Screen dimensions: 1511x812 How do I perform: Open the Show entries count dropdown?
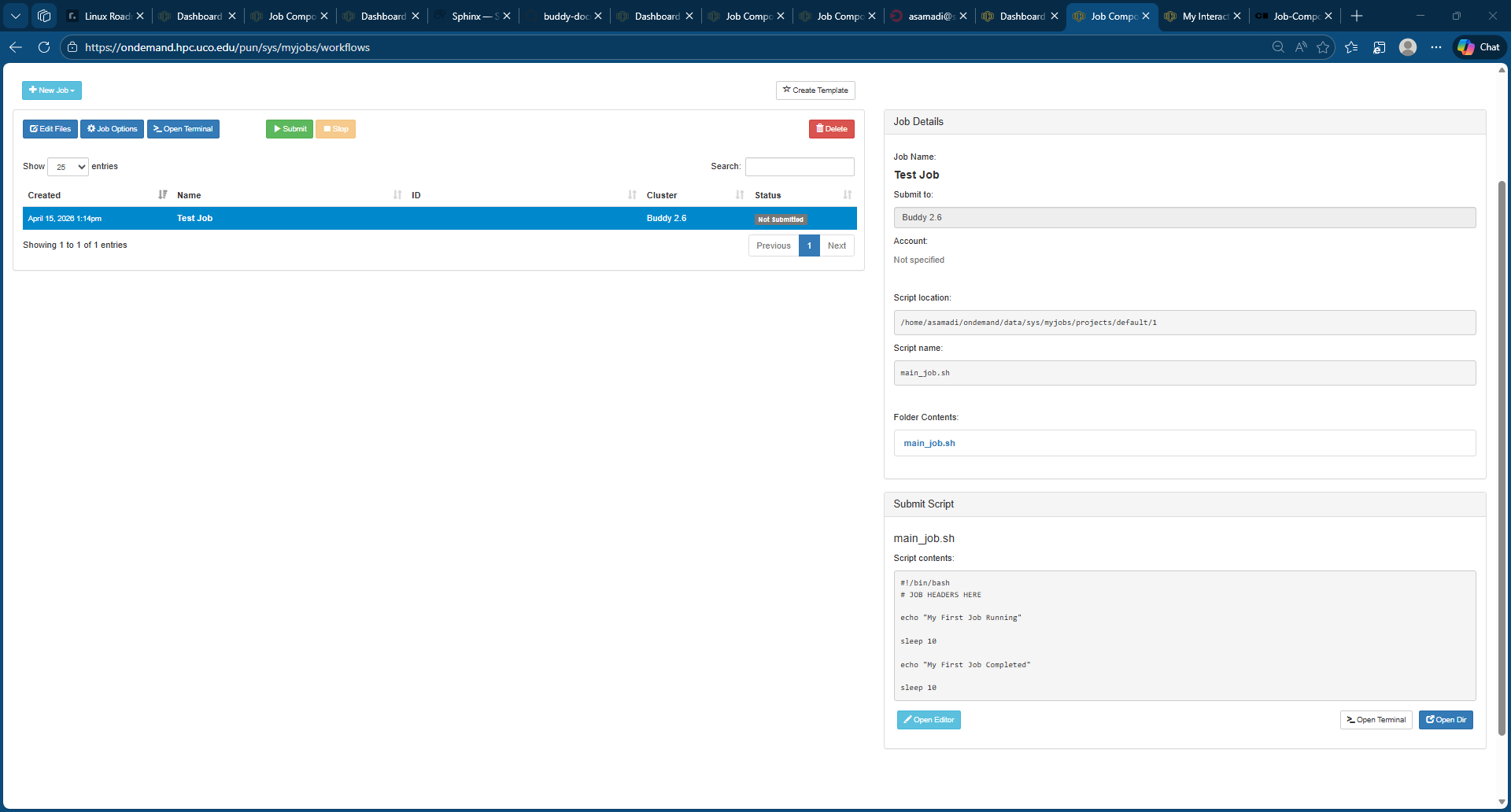(x=68, y=167)
